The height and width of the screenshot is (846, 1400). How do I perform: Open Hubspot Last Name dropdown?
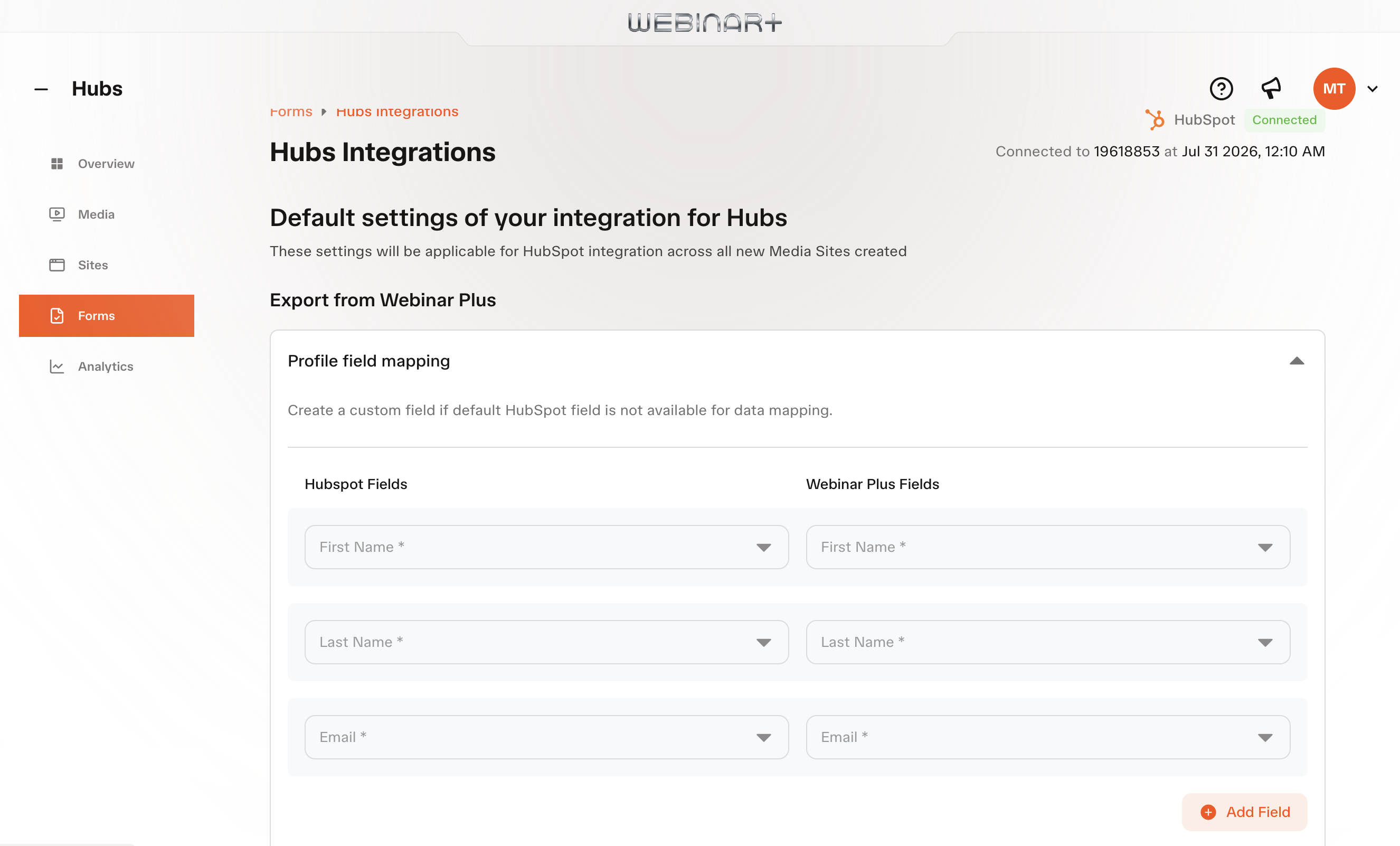coord(546,642)
